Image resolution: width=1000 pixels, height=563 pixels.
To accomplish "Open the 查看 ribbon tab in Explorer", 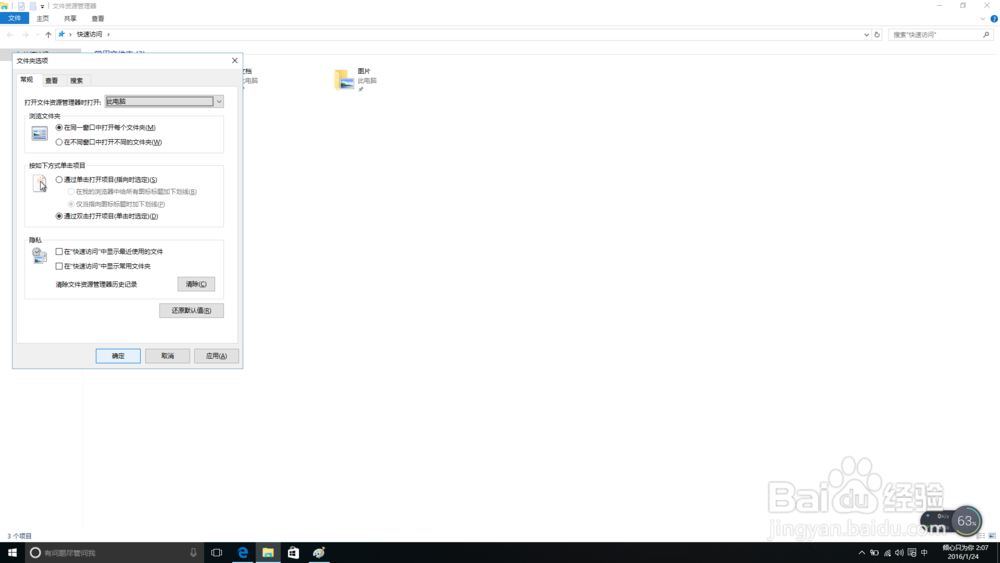I will click(98, 18).
